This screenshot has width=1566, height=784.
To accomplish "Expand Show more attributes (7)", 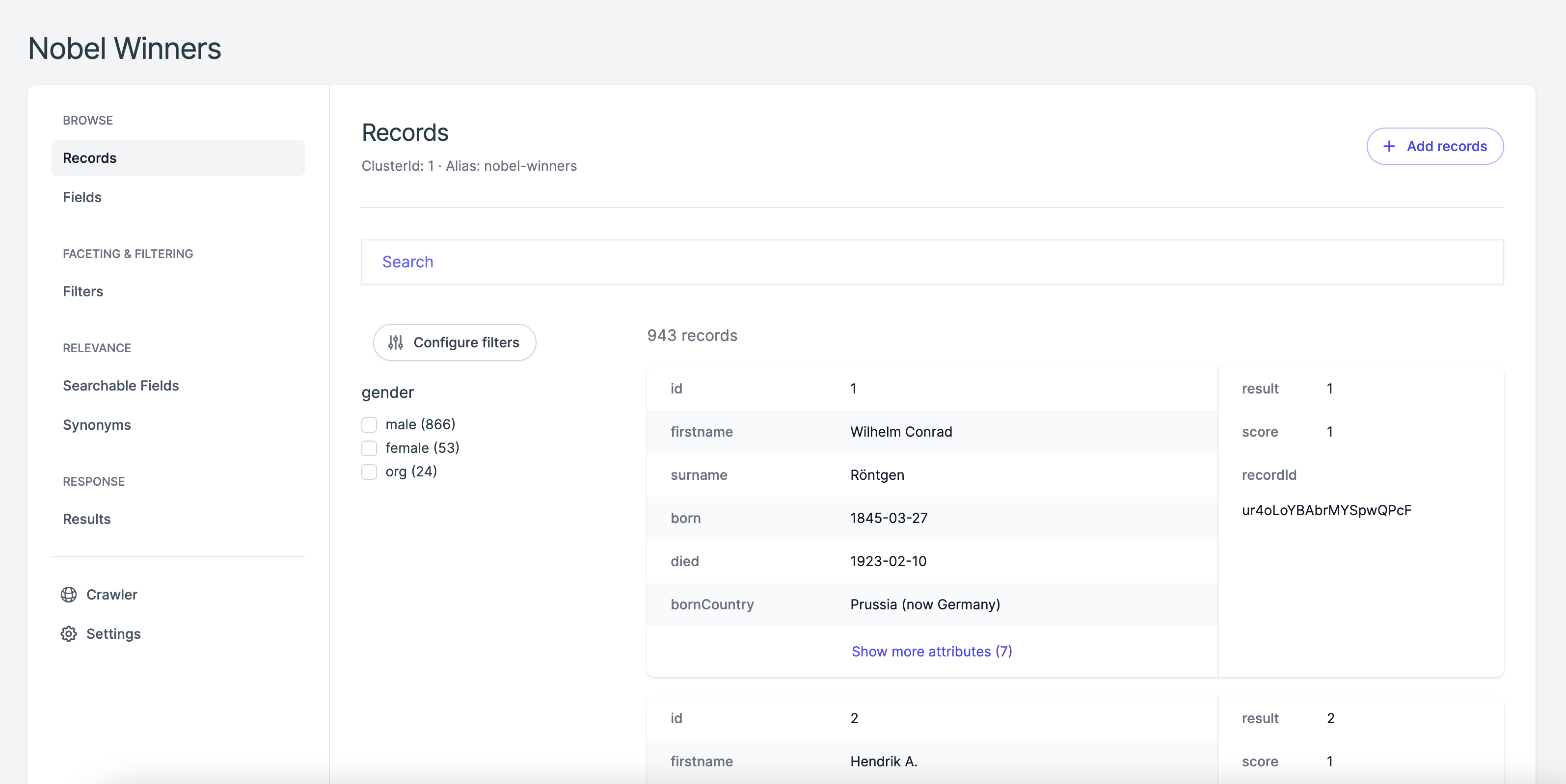I will tap(931, 651).
